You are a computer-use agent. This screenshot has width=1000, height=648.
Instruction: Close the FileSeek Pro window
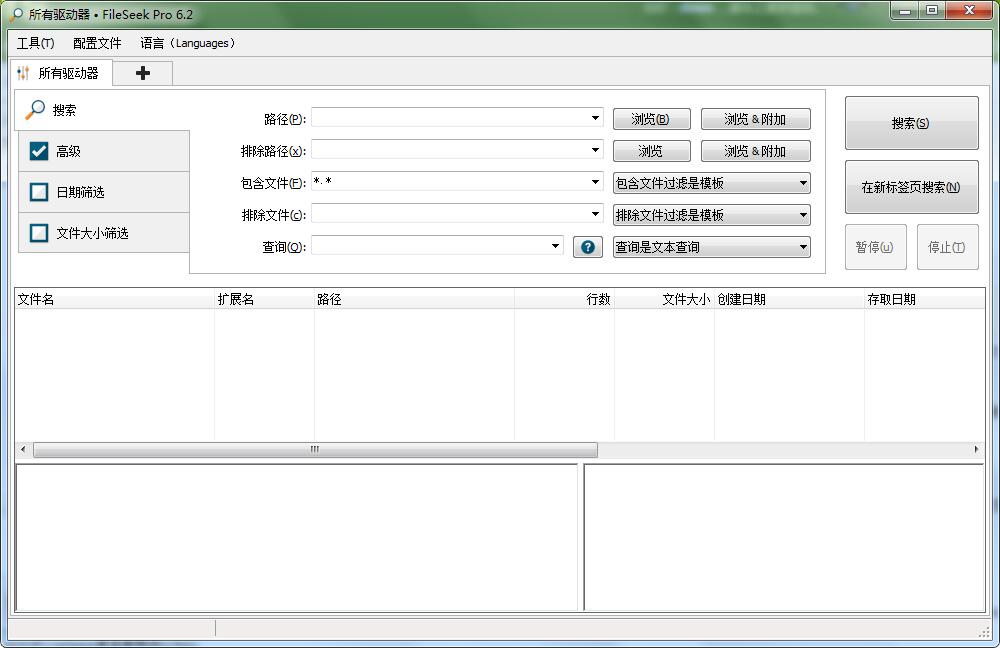coord(970,11)
